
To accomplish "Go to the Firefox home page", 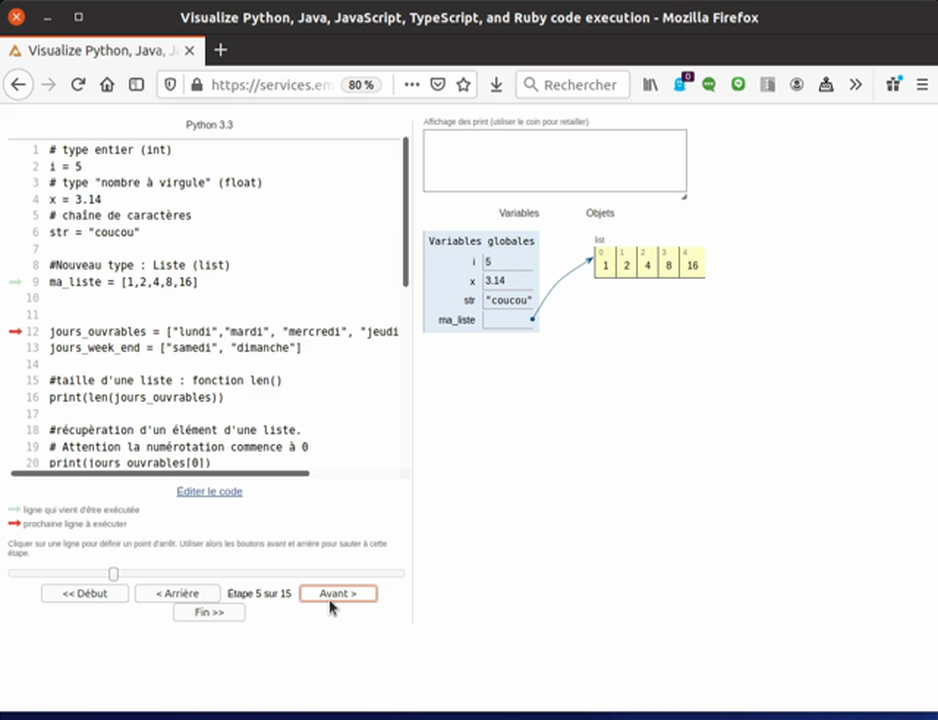I will click(107, 85).
